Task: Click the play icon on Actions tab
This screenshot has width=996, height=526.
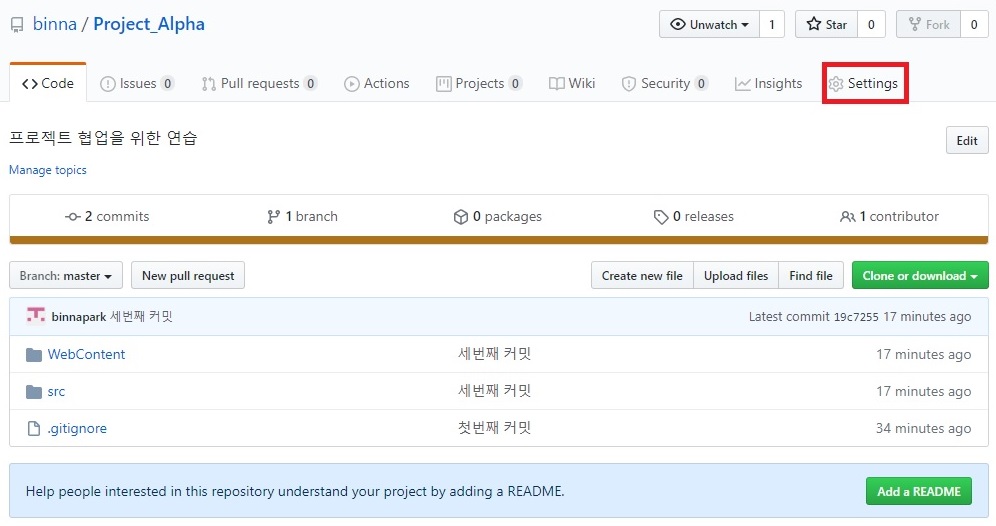Action: [x=351, y=84]
